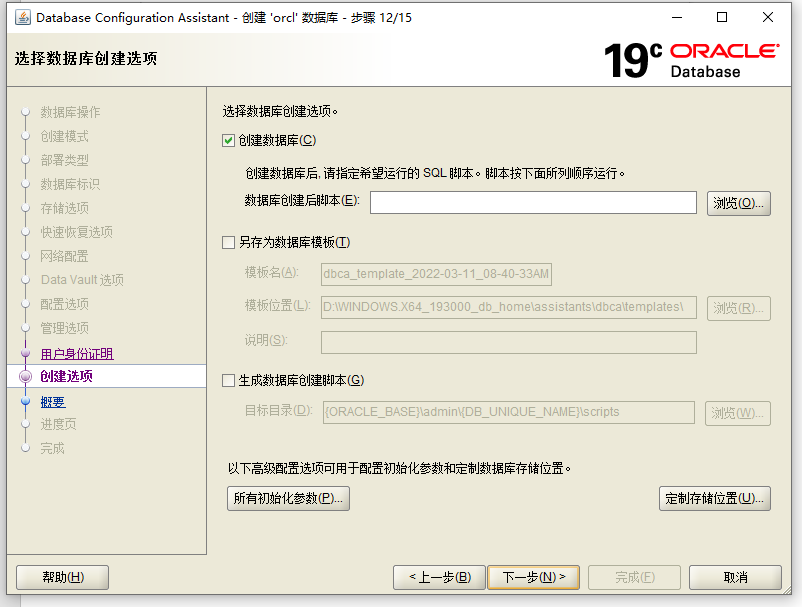Click 浏览(O)... button for post-creation script
This screenshot has width=802, height=607.
(739, 203)
